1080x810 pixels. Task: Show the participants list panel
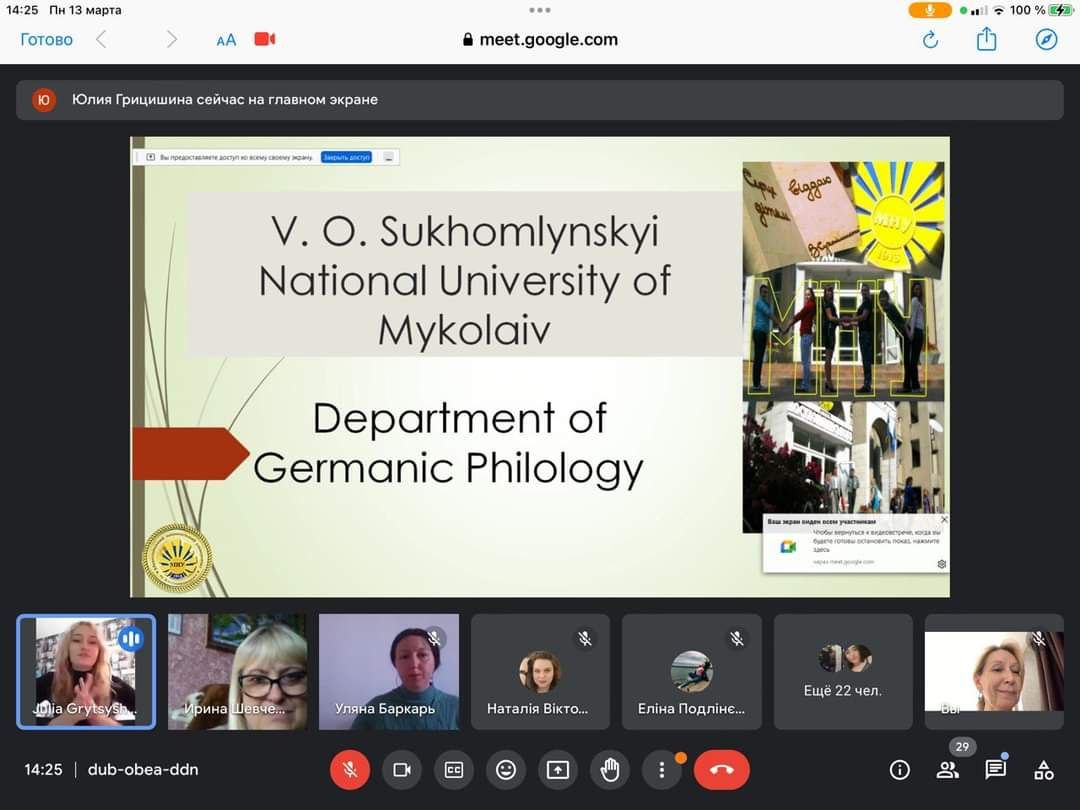947,770
